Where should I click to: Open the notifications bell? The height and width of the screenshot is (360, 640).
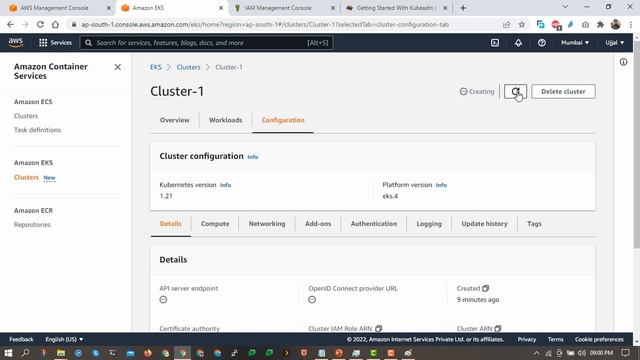[x=518, y=42]
